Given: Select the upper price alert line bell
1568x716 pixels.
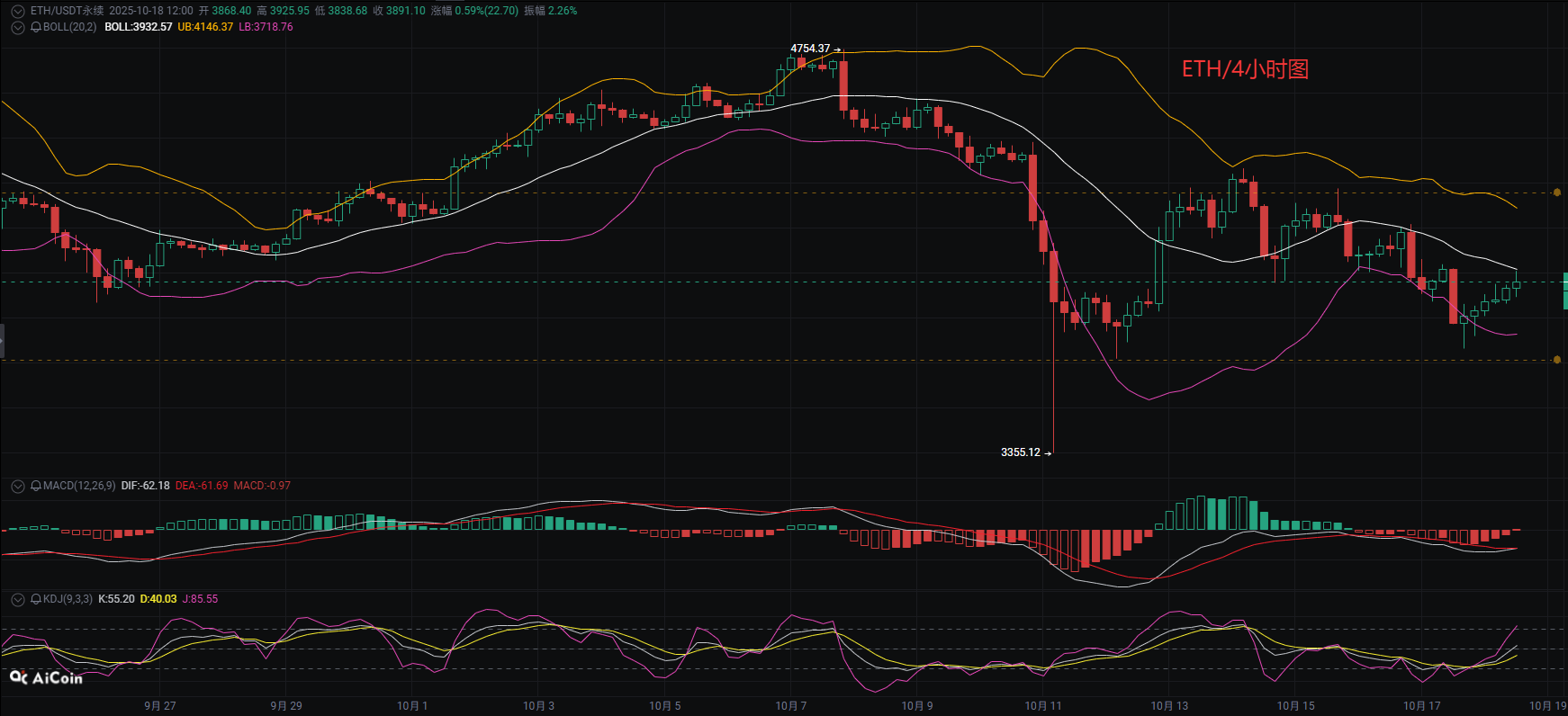Looking at the screenshot, I should [x=1557, y=192].
